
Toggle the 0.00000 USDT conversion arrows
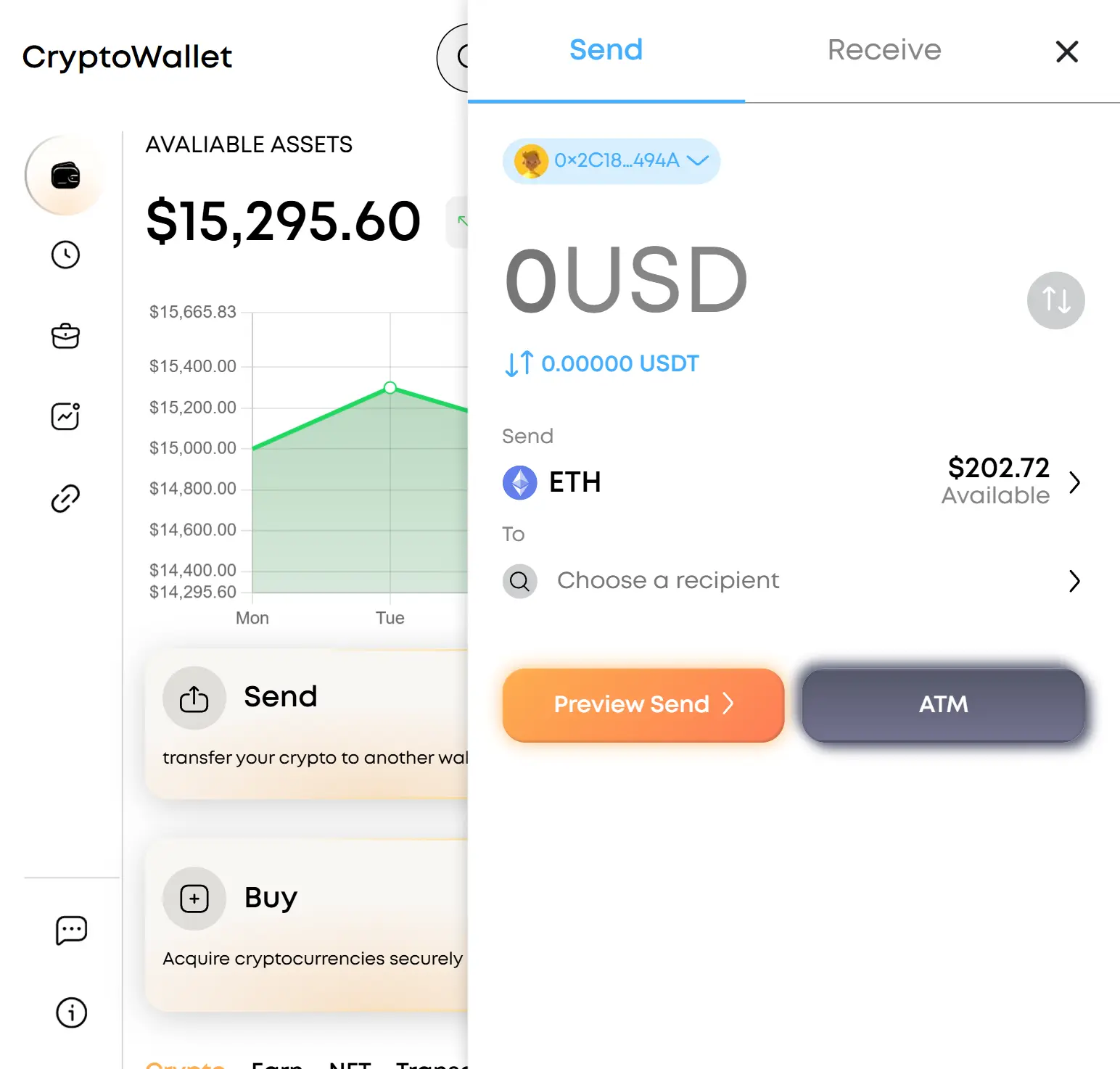(x=519, y=363)
